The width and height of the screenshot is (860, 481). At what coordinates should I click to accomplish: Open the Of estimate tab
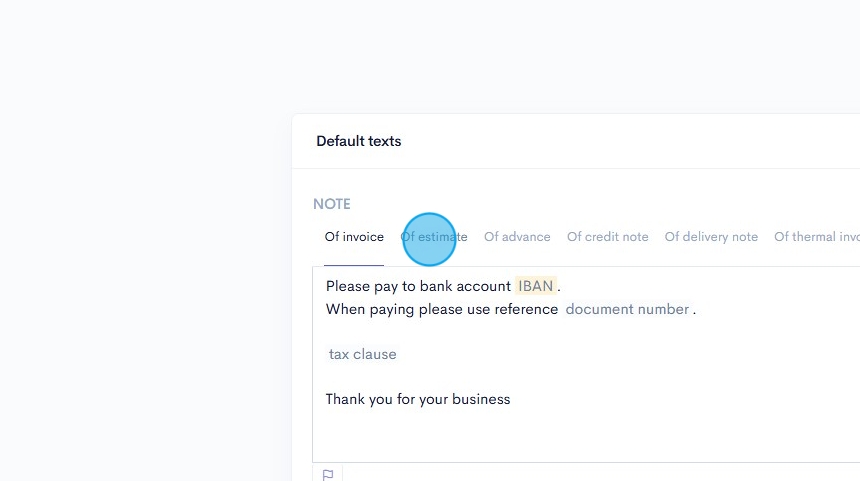coord(434,237)
